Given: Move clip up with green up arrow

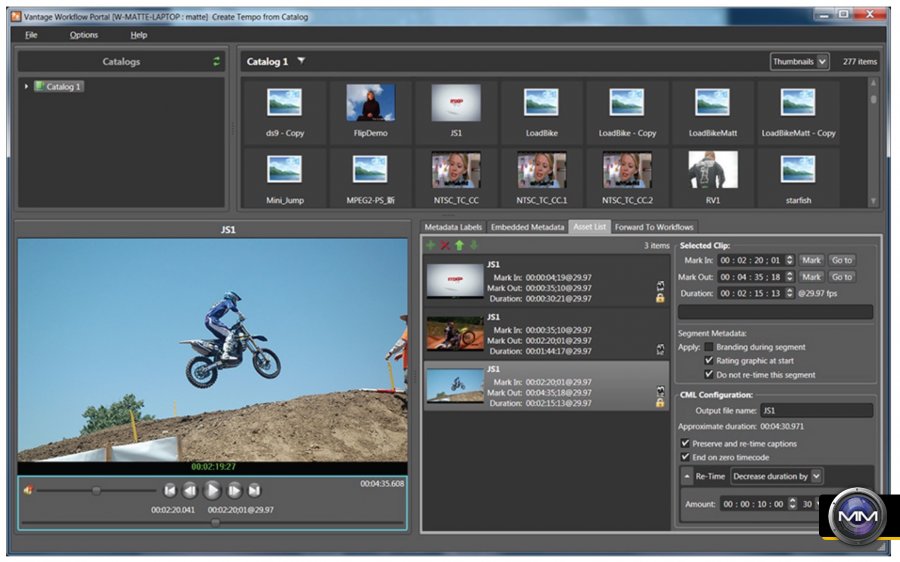Looking at the screenshot, I should point(459,245).
